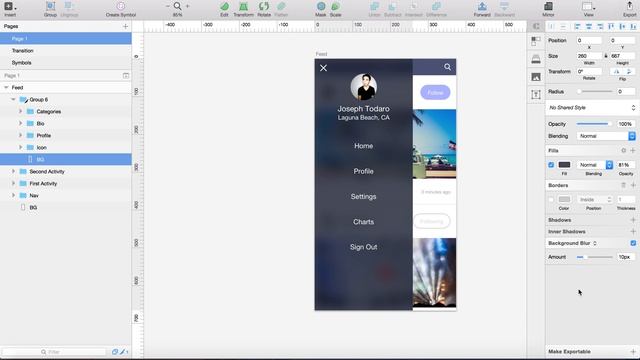The image size is (640, 360).
Task: Select the Symbols page
Action: [66, 63]
